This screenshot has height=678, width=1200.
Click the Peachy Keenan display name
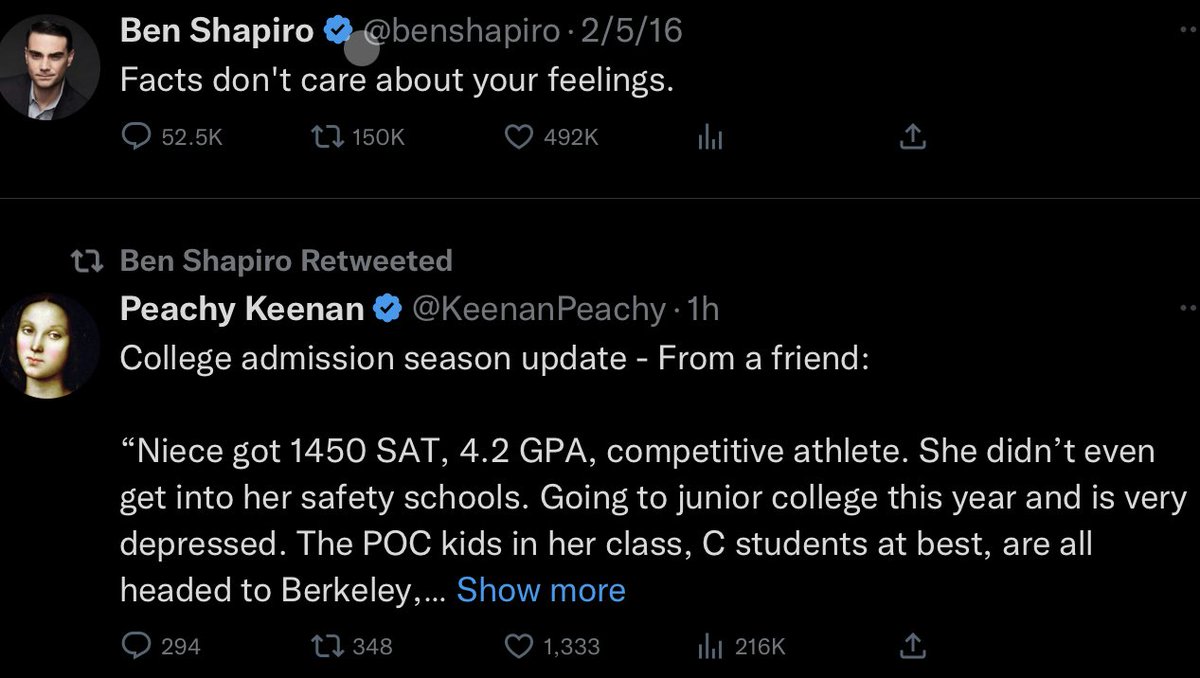(x=241, y=310)
